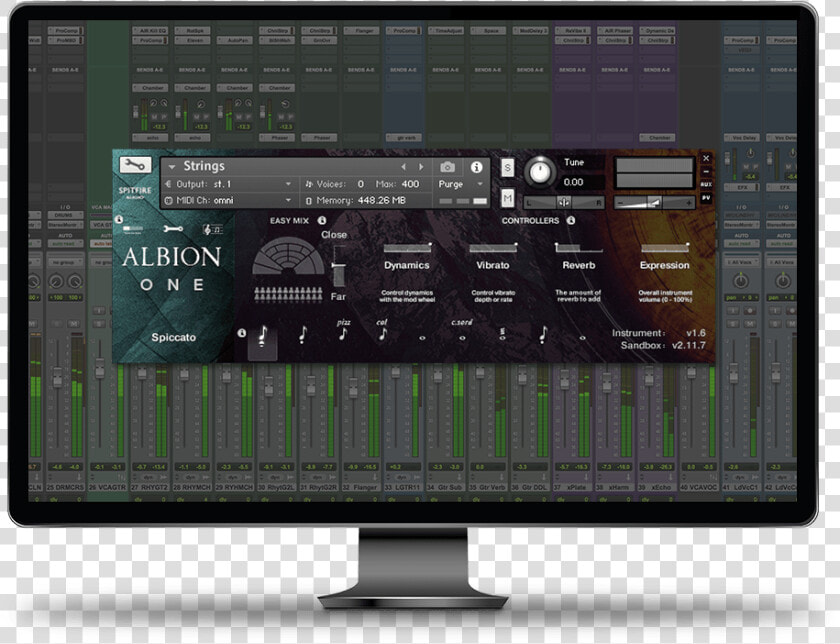840x644 pixels.
Task: Select the 32 Flanger track name
Action: click(x=361, y=487)
